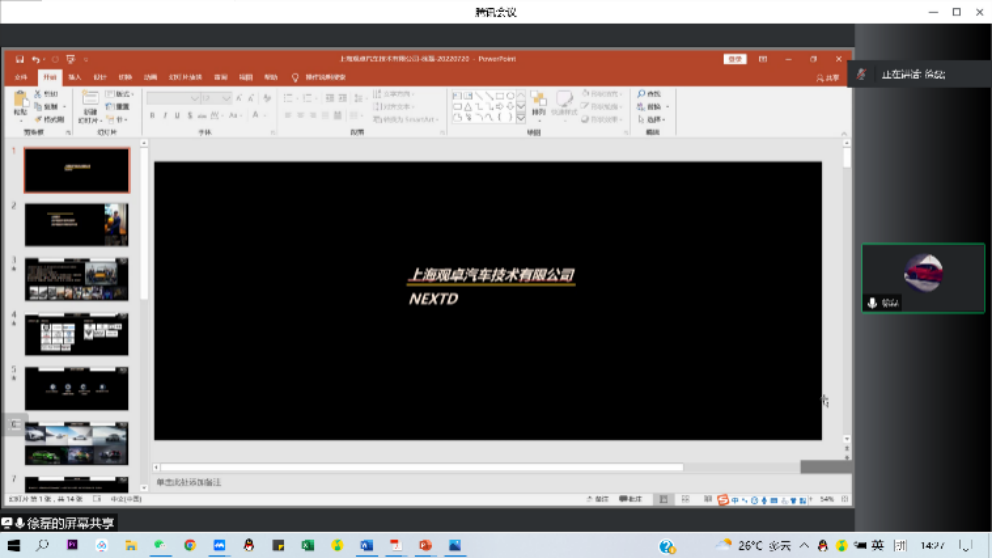
Task: Click the Cut scissors icon
Action: pos(38,94)
